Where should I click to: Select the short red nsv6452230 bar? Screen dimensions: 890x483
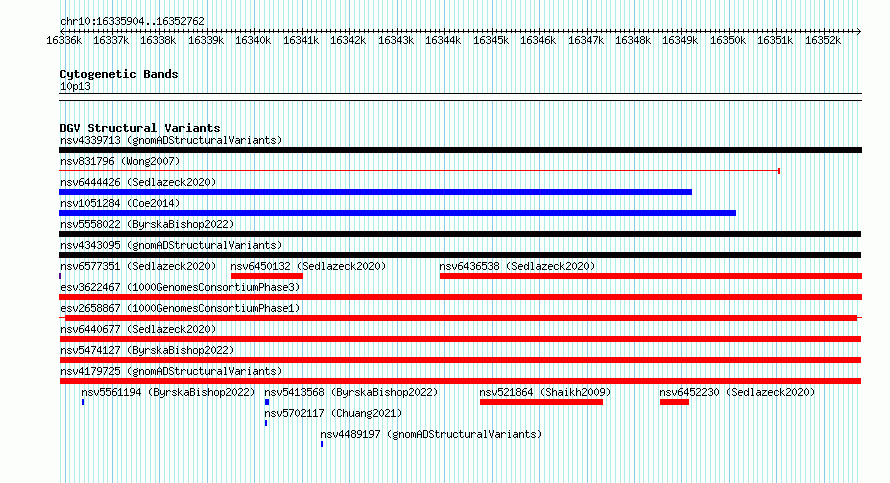(674, 402)
